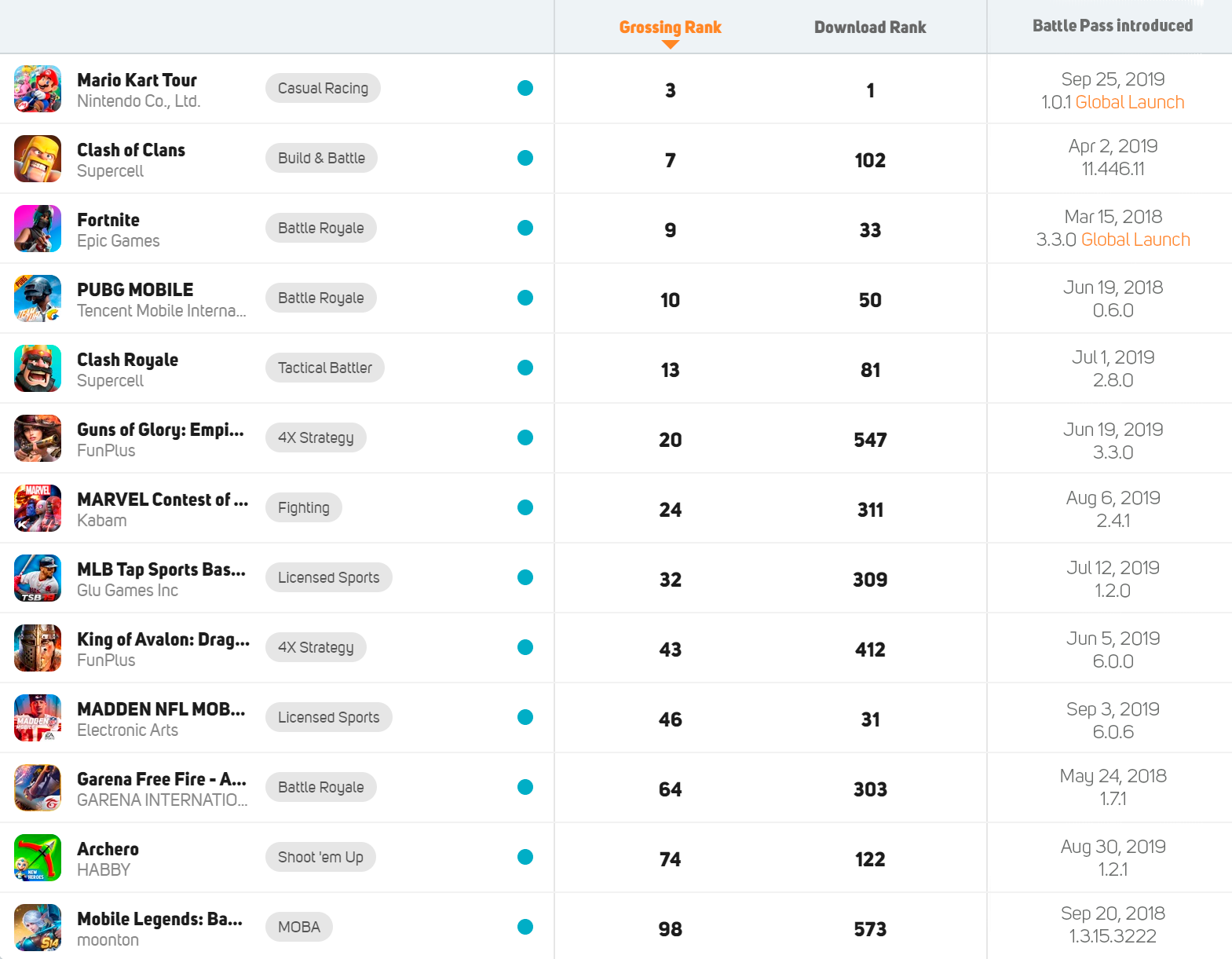Sort by Download Rank column header
1232x959 pixels.
point(870,27)
